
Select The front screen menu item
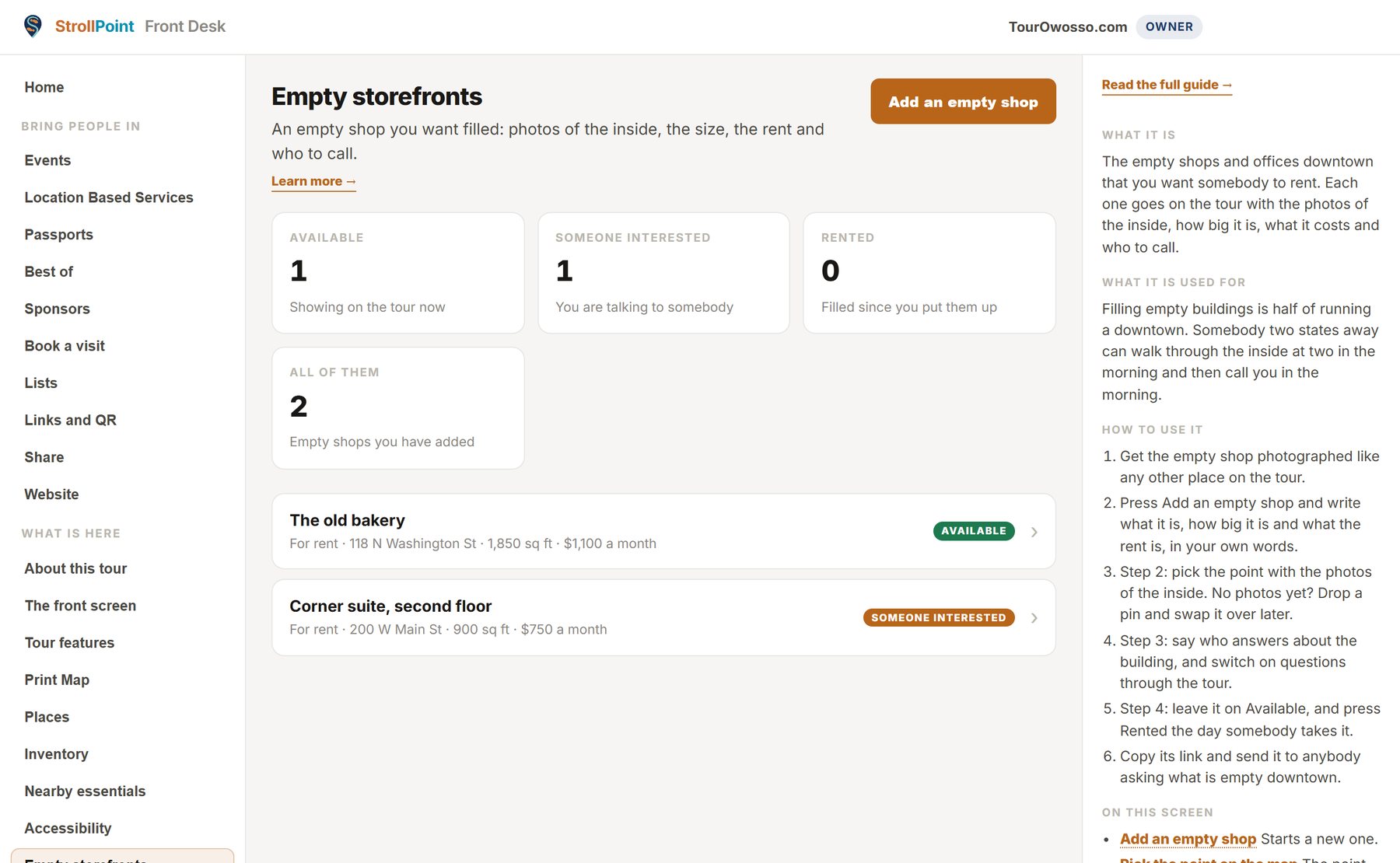[x=80, y=606]
